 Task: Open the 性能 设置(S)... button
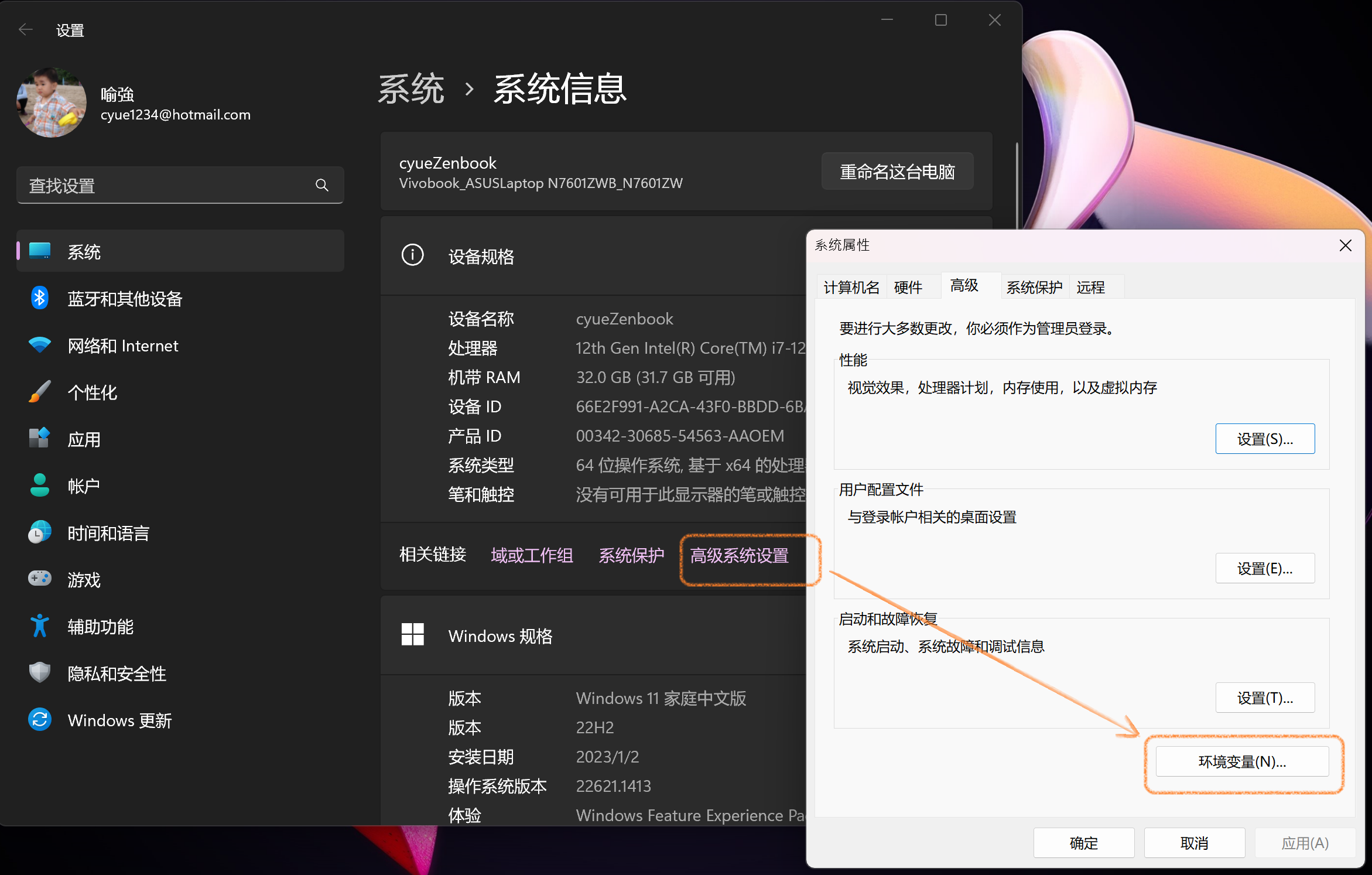click(x=1264, y=439)
